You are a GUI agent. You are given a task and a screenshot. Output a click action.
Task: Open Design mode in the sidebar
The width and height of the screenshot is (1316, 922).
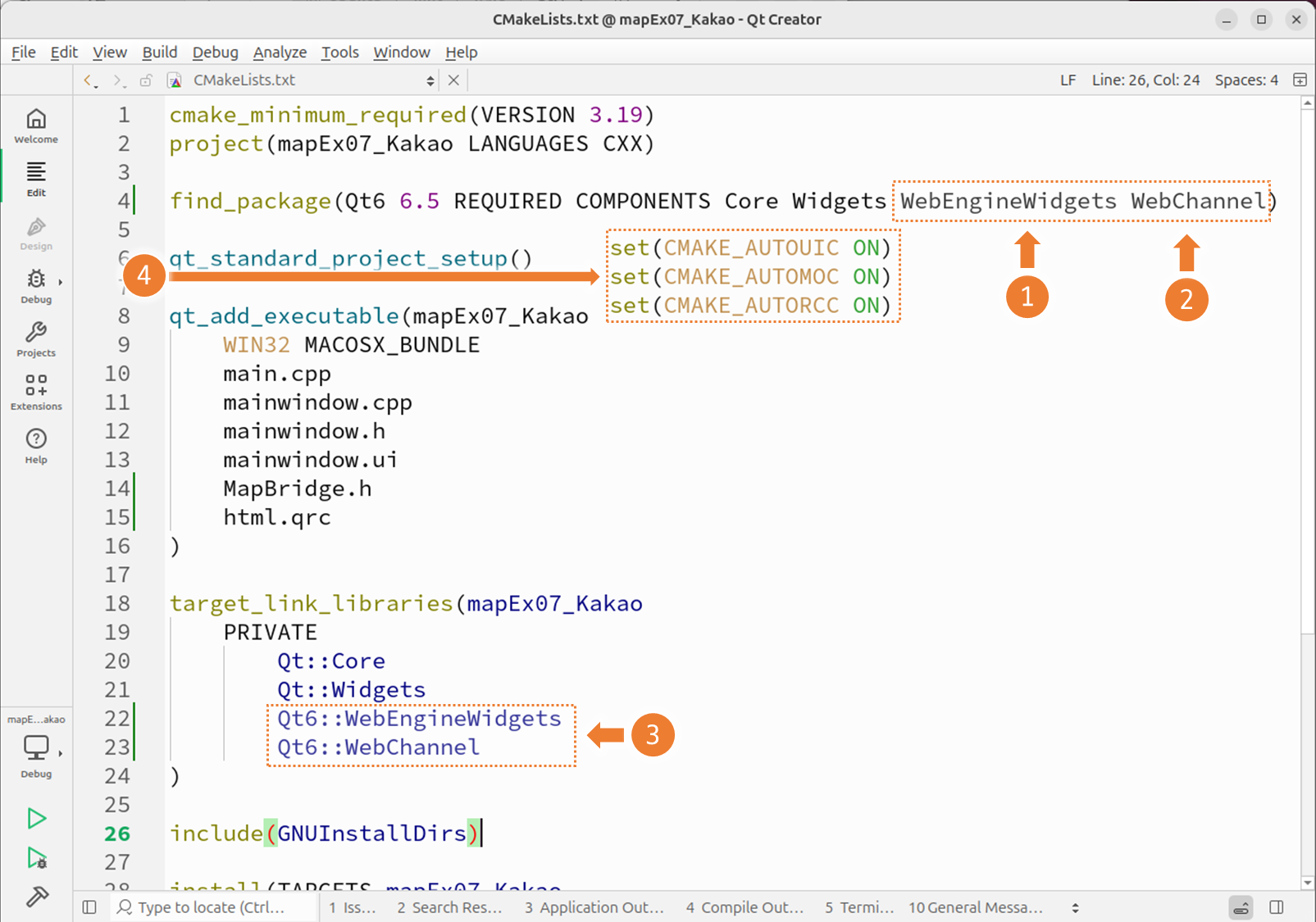(36, 234)
